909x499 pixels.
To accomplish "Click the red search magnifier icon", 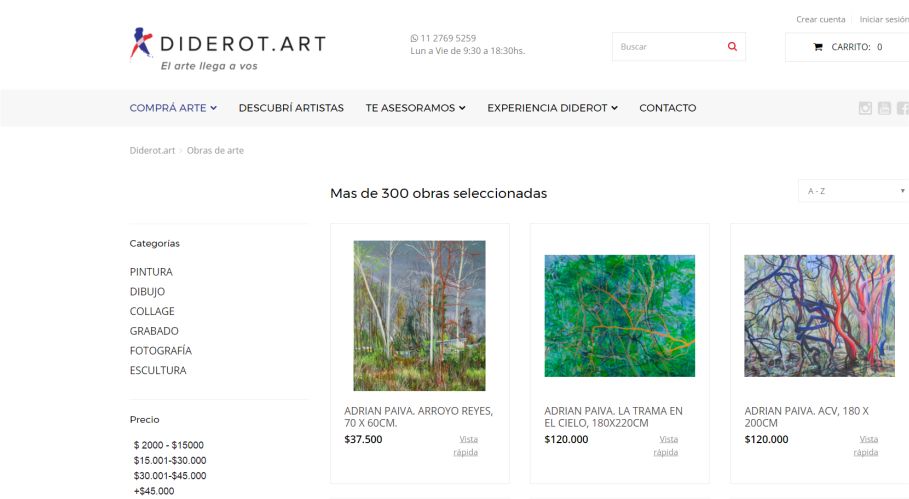I will (732, 46).
